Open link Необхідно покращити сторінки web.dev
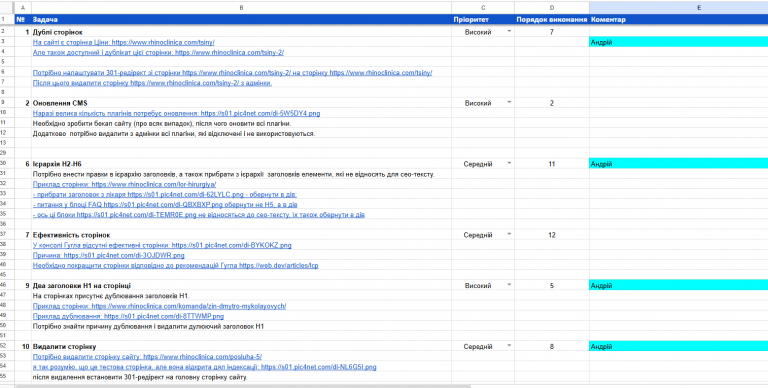The image size is (768, 388). click(x=175, y=266)
